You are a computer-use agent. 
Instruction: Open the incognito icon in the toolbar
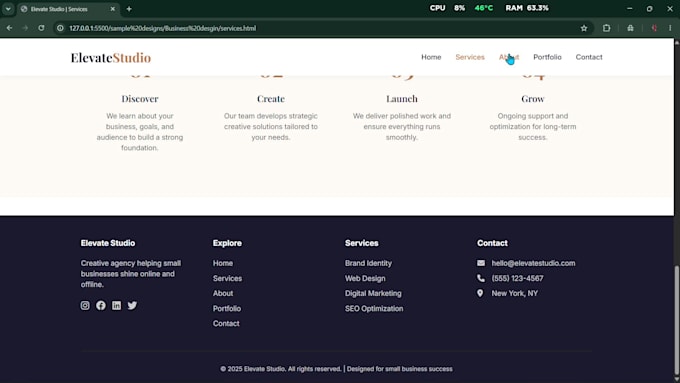(x=630, y=28)
